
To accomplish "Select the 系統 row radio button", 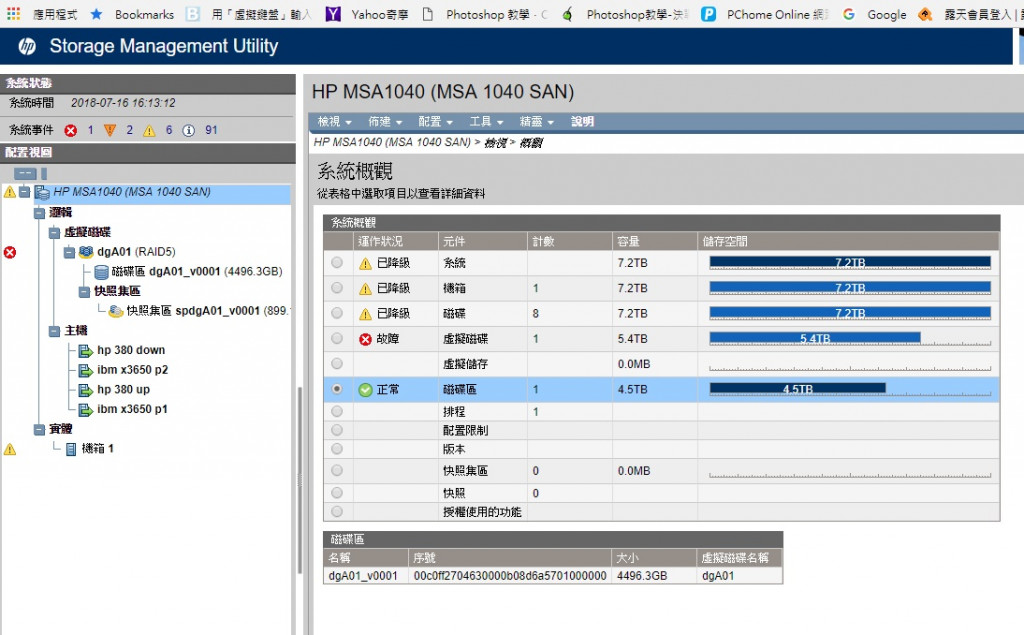I will point(337,263).
